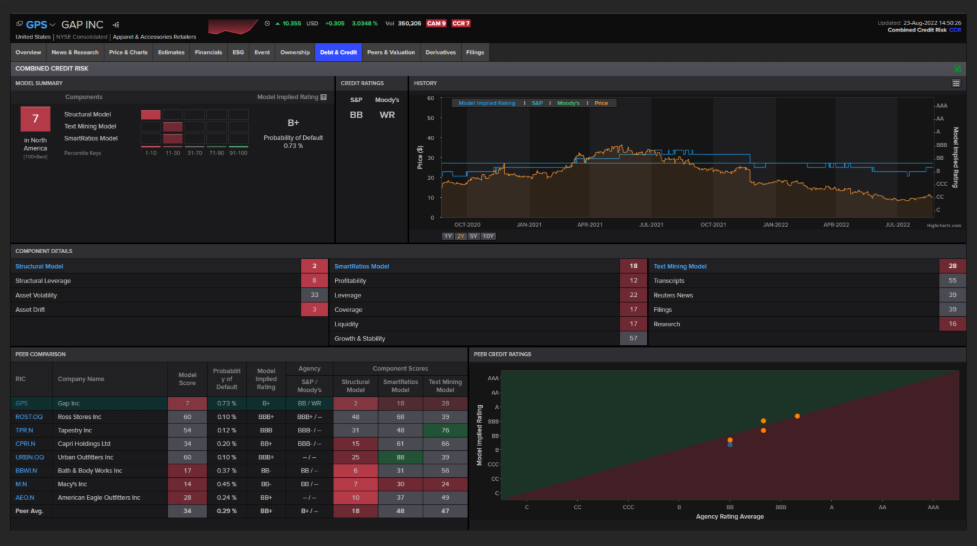The width and height of the screenshot is (977, 546).
Task: Click the clock icon before the price
Action: 267,22
